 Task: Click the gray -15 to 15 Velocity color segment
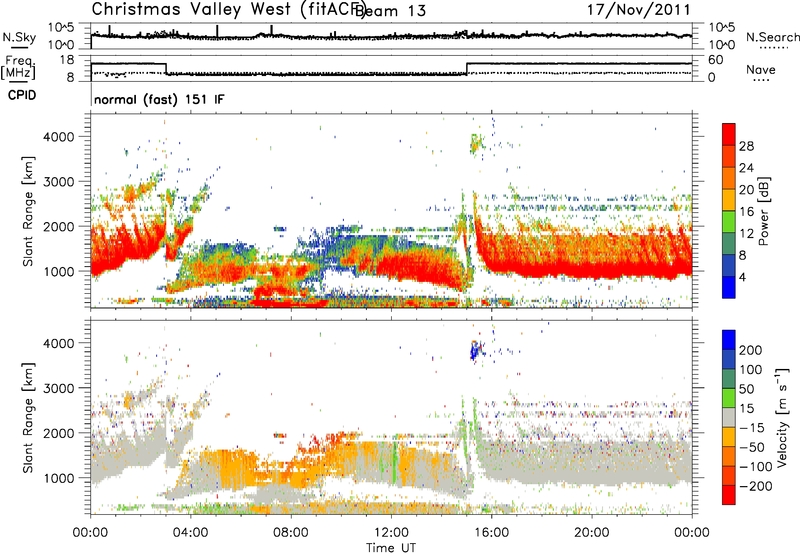click(729, 417)
